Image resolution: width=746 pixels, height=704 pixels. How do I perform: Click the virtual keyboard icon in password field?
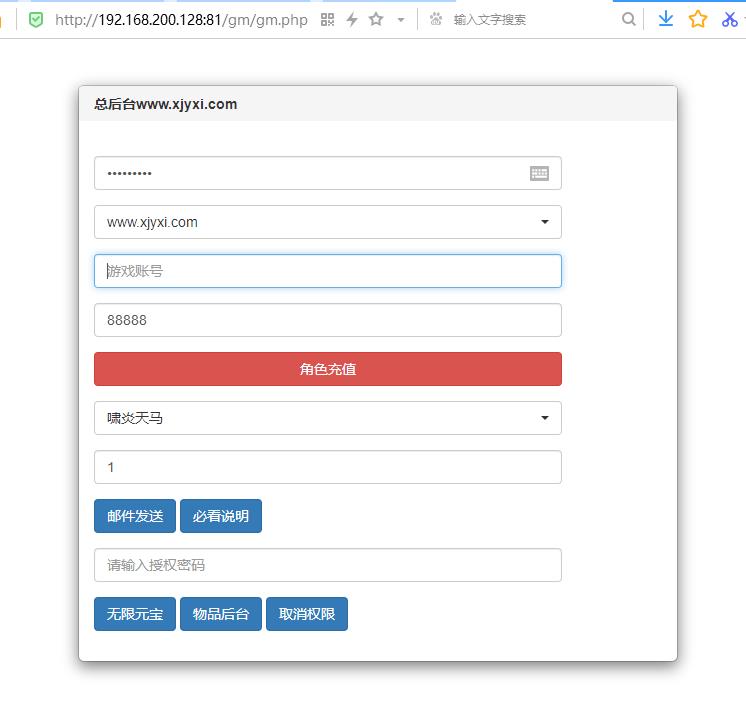click(539, 173)
